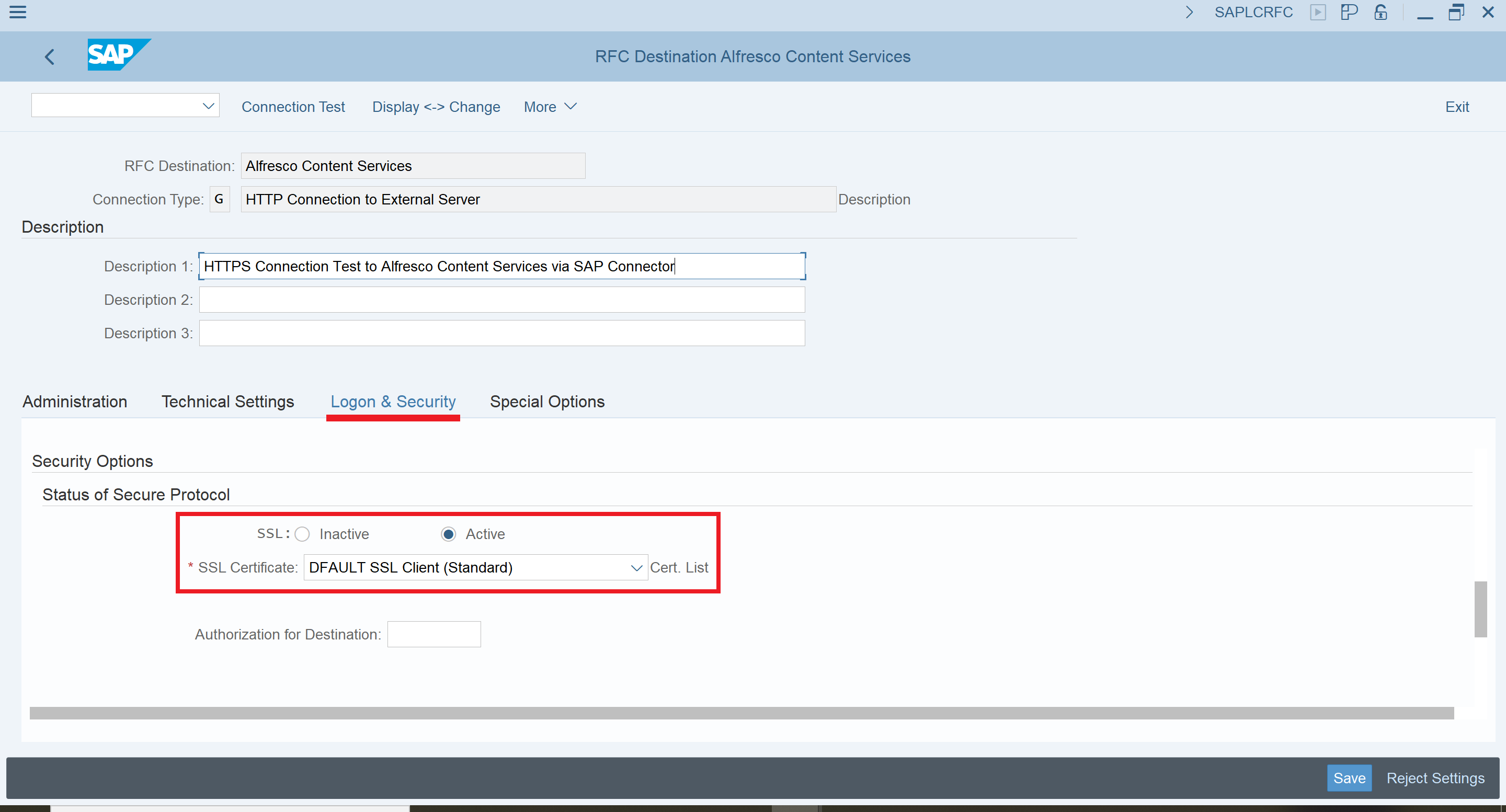
Task: Switch to Technical Settings tab
Action: (227, 402)
